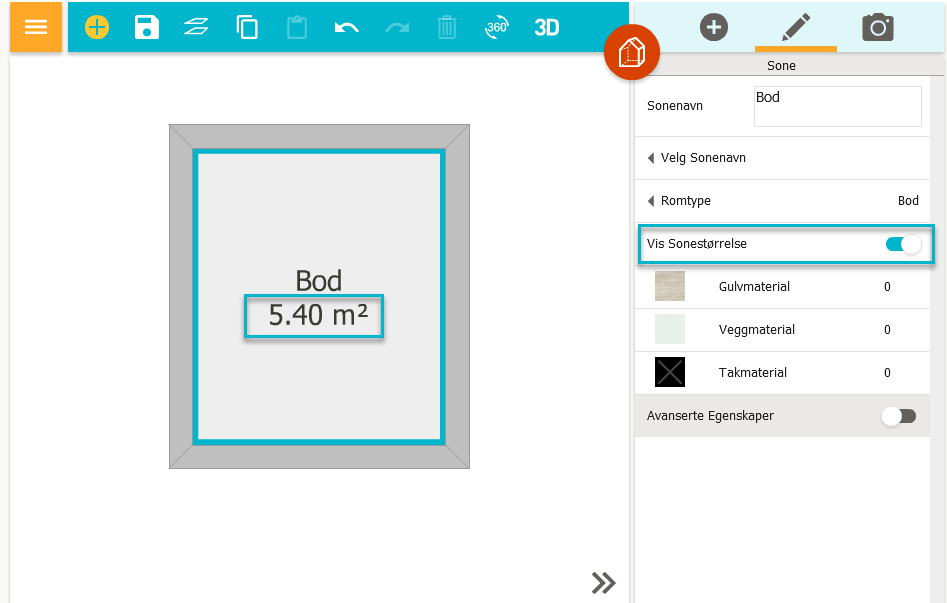The image size is (947, 603).
Task: Open the Gulvmaterial row
Action: click(x=782, y=286)
